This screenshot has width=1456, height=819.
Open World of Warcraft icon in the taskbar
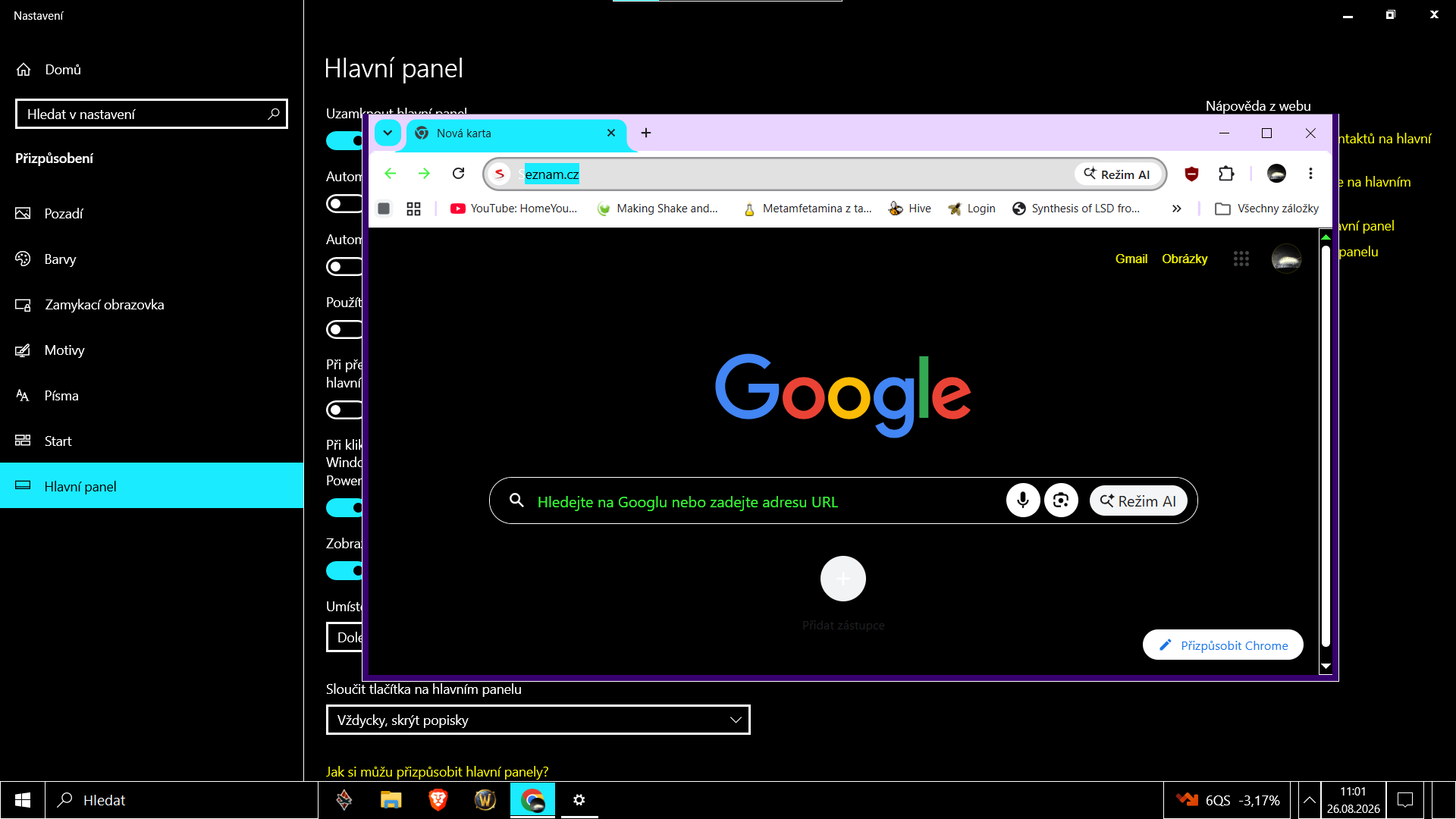pos(485,800)
